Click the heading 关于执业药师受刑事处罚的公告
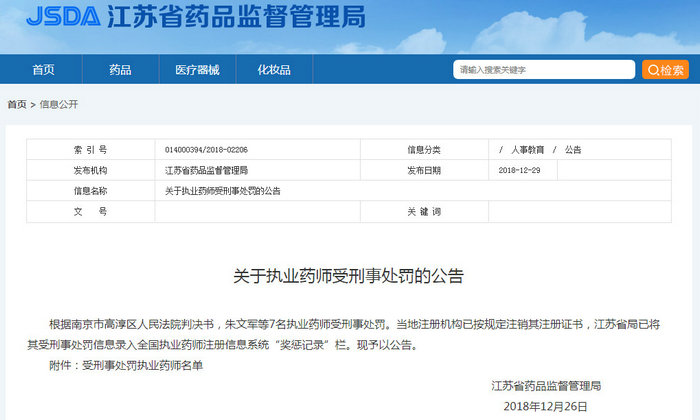 tap(349, 275)
